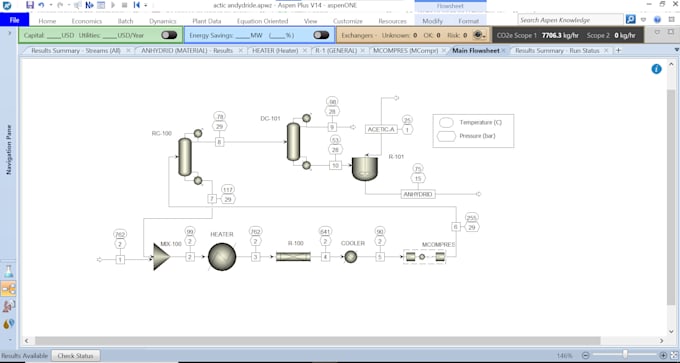Select the ANHYDRID product stream label

[x=418, y=194]
